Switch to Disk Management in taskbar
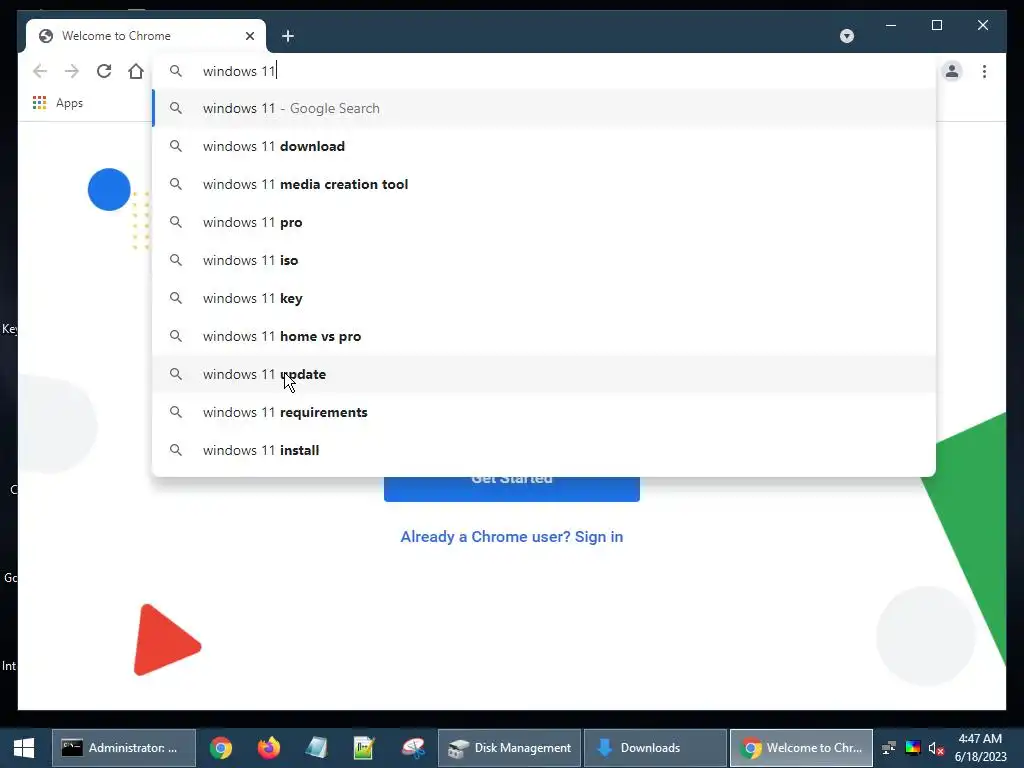The height and width of the screenshot is (768, 1024). (509, 748)
